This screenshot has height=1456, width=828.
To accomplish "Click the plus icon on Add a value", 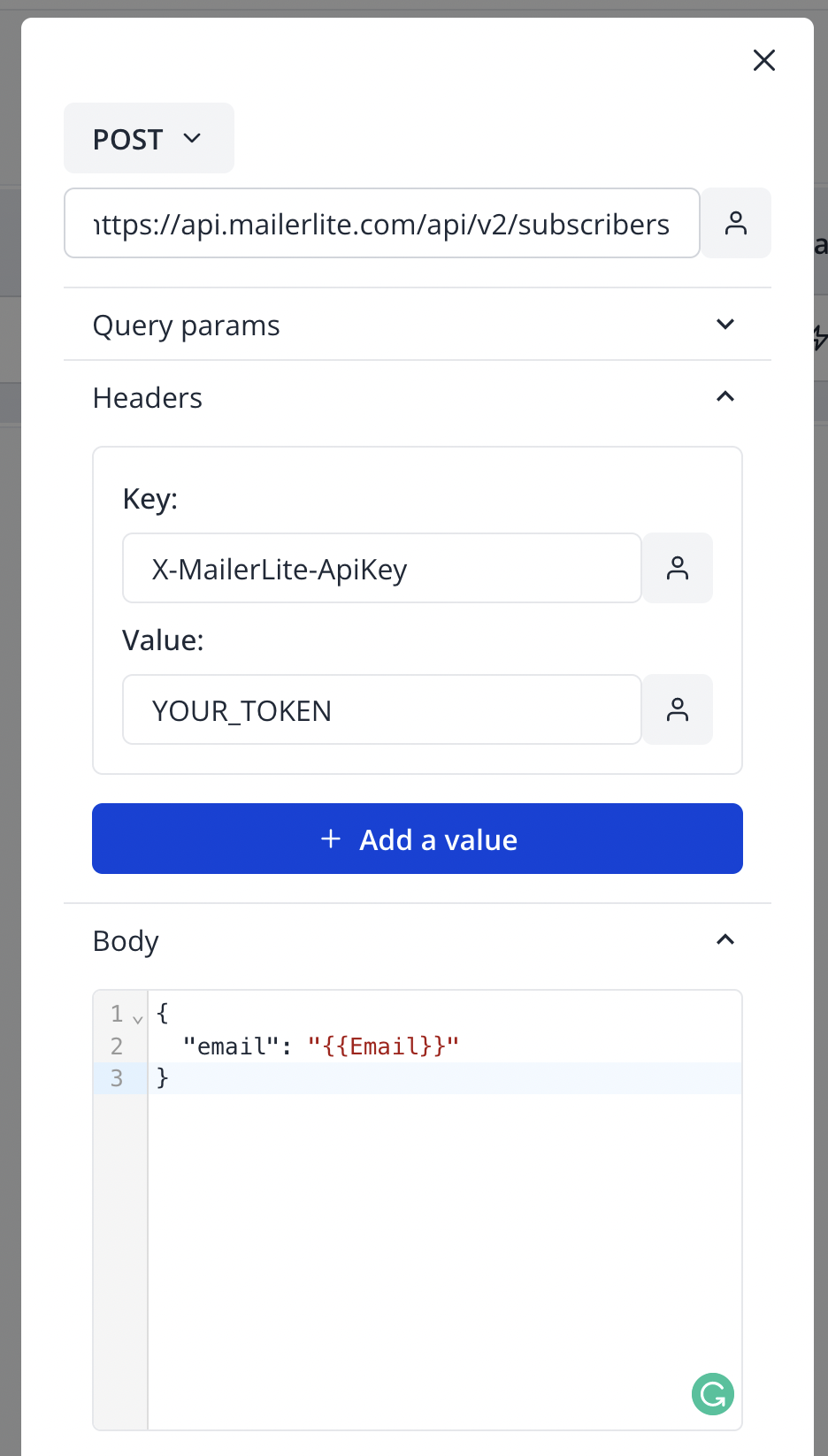I will click(330, 839).
